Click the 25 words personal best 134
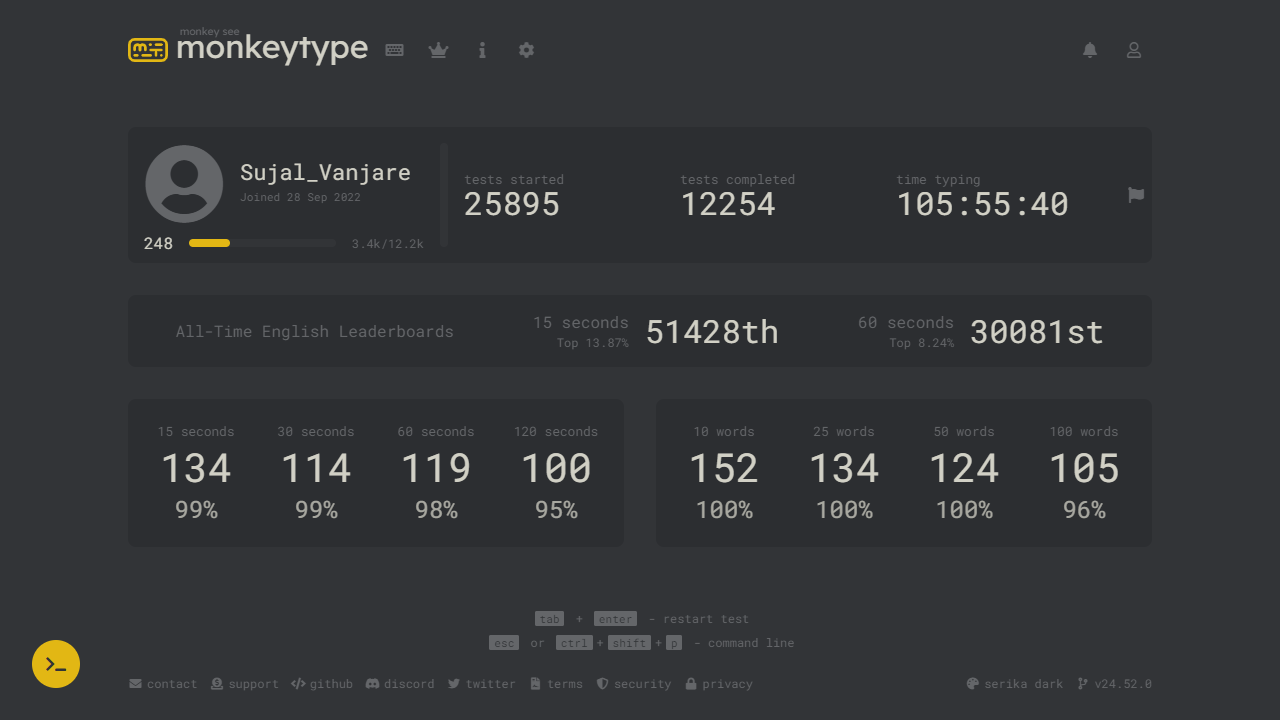1280x720 pixels. pyautogui.click(x=844, y=468)
